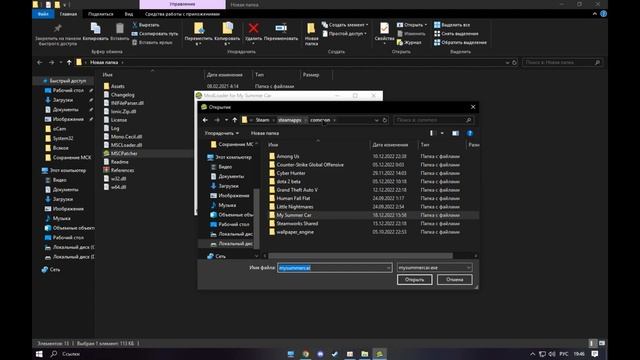Click Закрепить на панели быстрого доступа
640x360 pixels.
(58, 34)
